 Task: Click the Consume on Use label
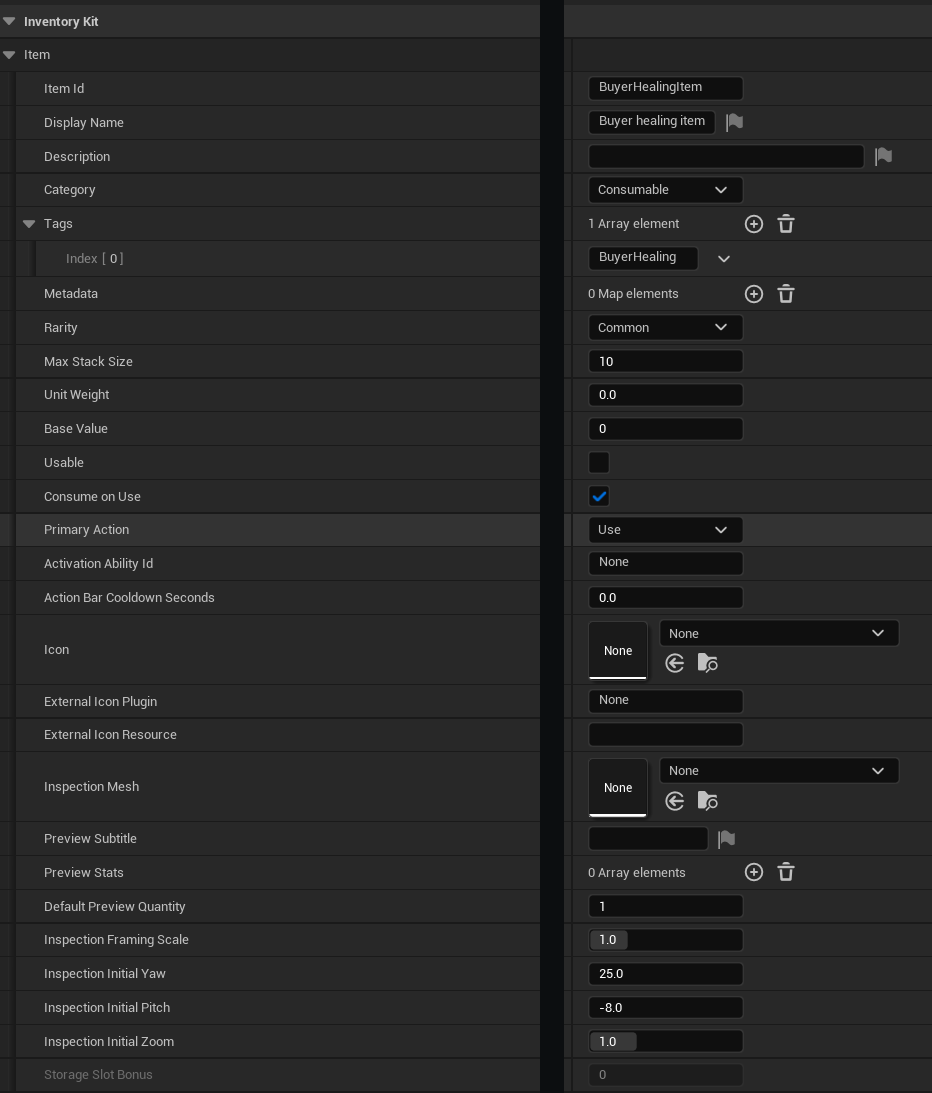click(x=92, y=497)
